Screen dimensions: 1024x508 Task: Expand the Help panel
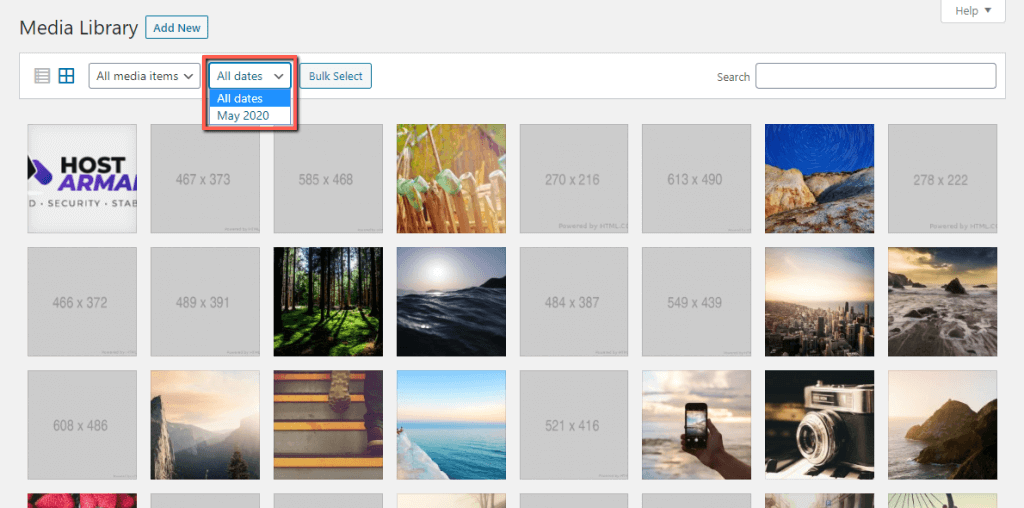point(973,11)
